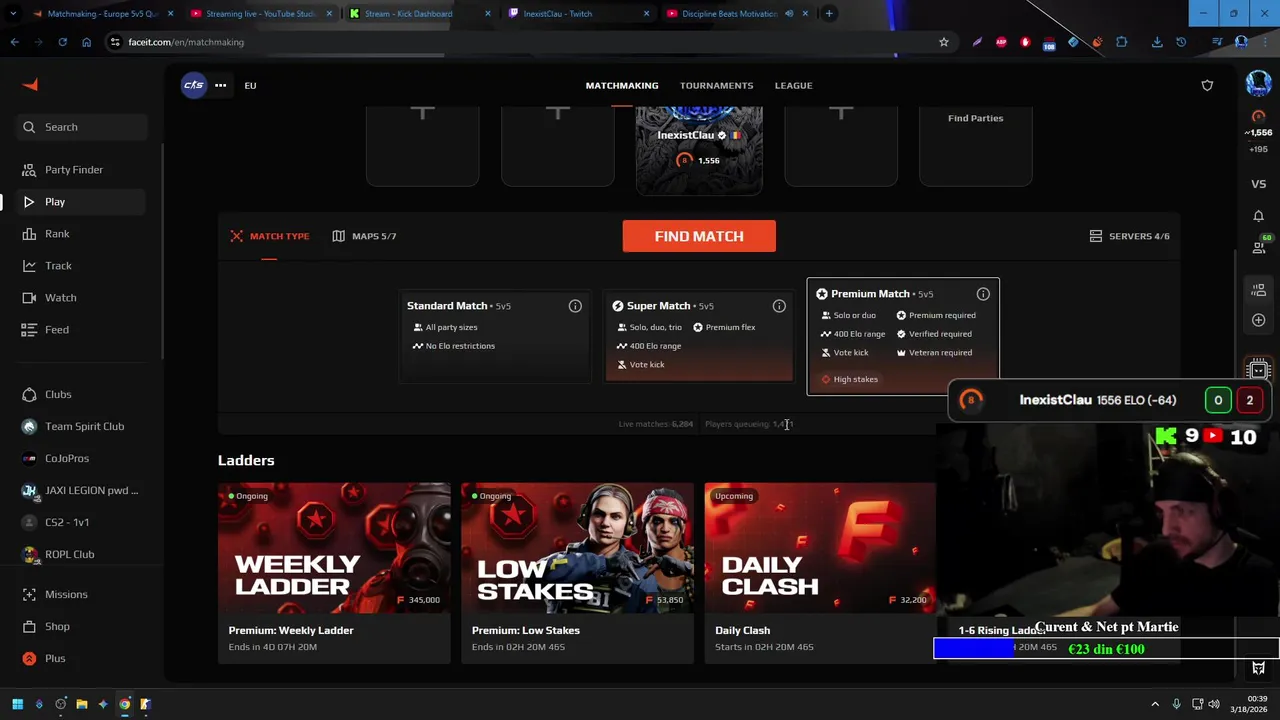Click the Chrome profile avatar in the toolbar

(1241, 42)
